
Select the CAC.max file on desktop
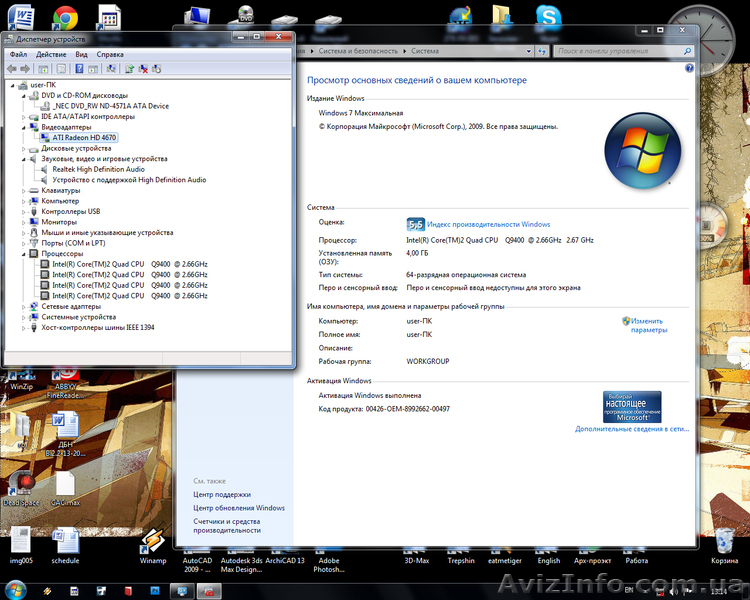(65, 488)
